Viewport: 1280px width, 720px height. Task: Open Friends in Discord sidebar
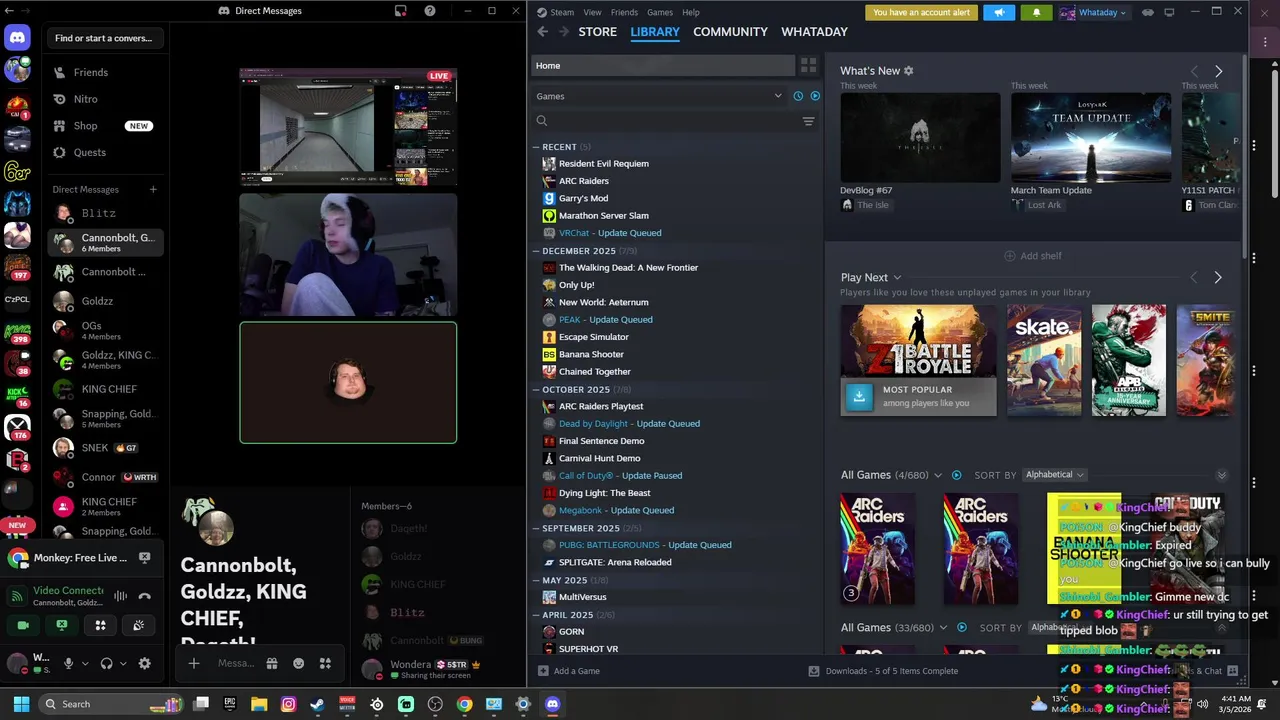click(105, 72)
